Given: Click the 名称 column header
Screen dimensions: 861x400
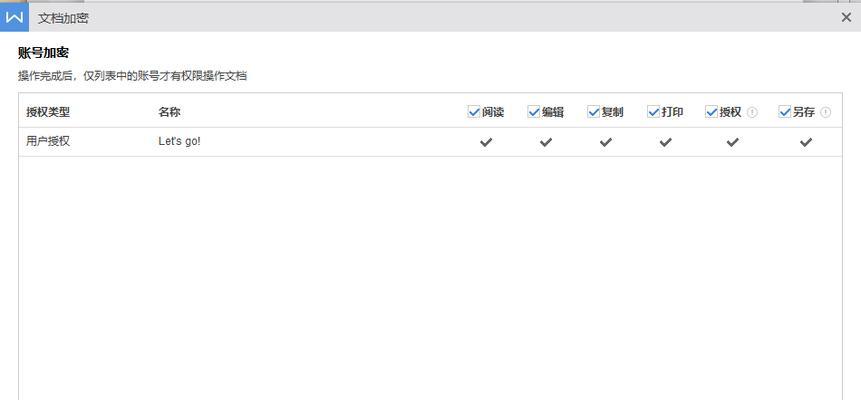Looking at the screenshot, I should point(169,112).
